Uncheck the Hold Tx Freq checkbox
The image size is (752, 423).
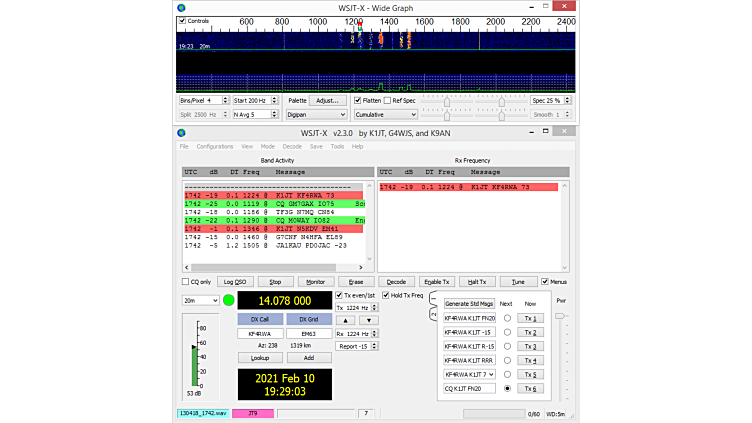(x=386, y=295)
